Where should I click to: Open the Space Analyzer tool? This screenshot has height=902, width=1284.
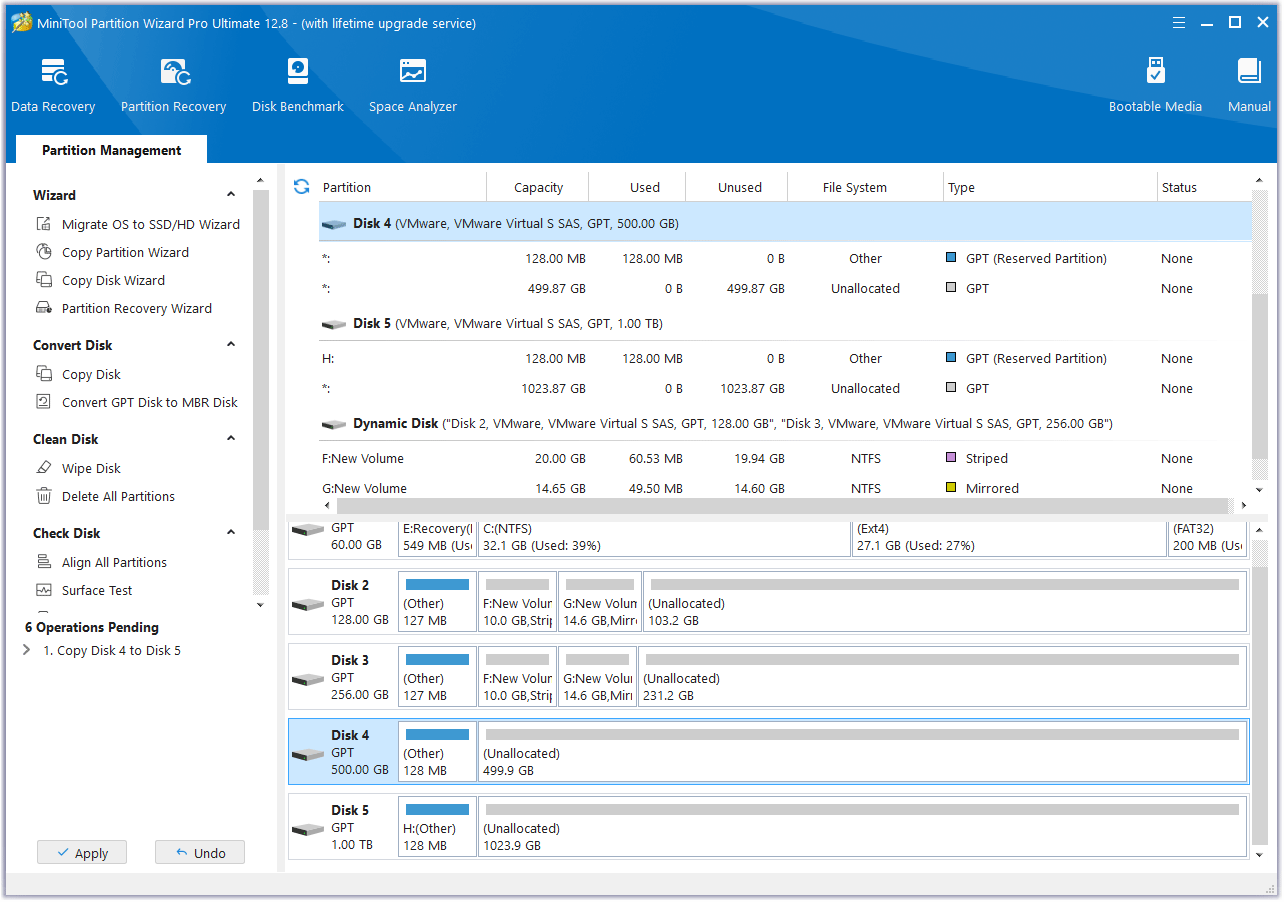(412, 86)
